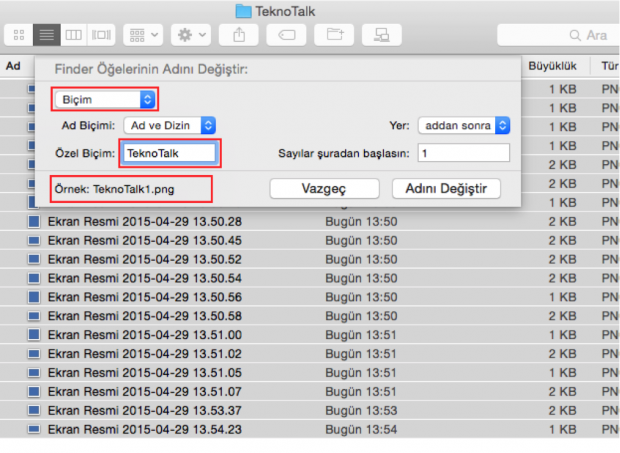Click the file icon of Ekran Resmi 13.51.07

pyautogui.click(x=34, y=392)
